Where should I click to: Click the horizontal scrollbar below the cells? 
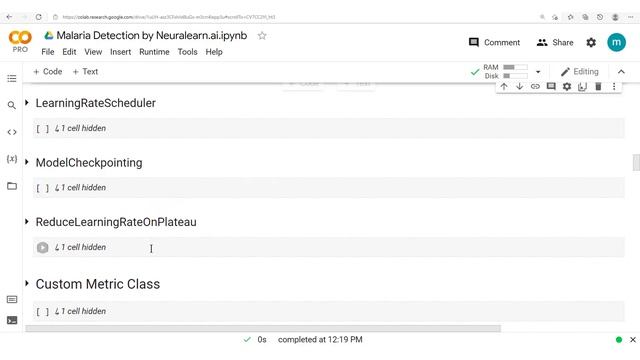click(263, 329)
